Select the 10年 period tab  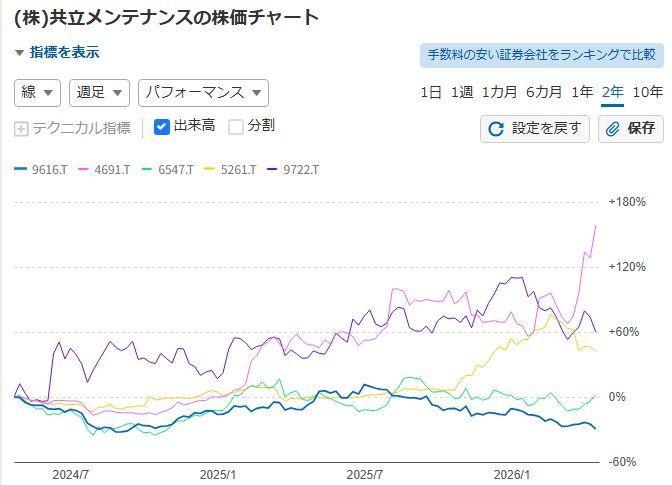pos(648,92)
